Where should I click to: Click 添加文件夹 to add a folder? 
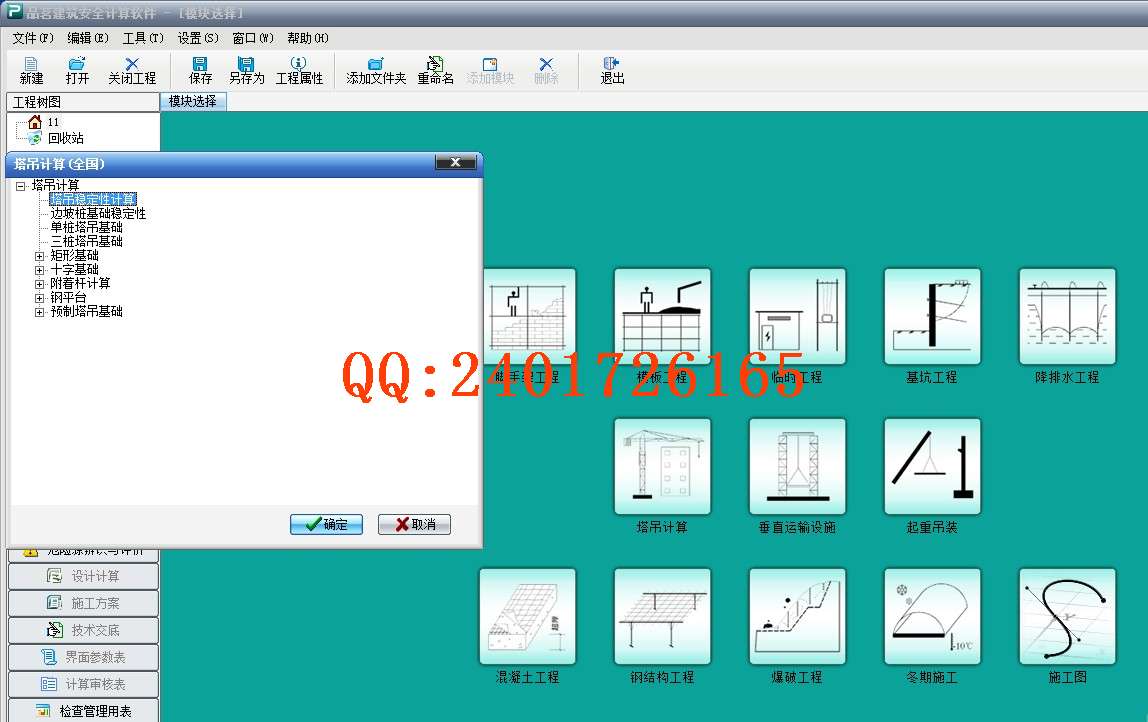click(376, 70)
